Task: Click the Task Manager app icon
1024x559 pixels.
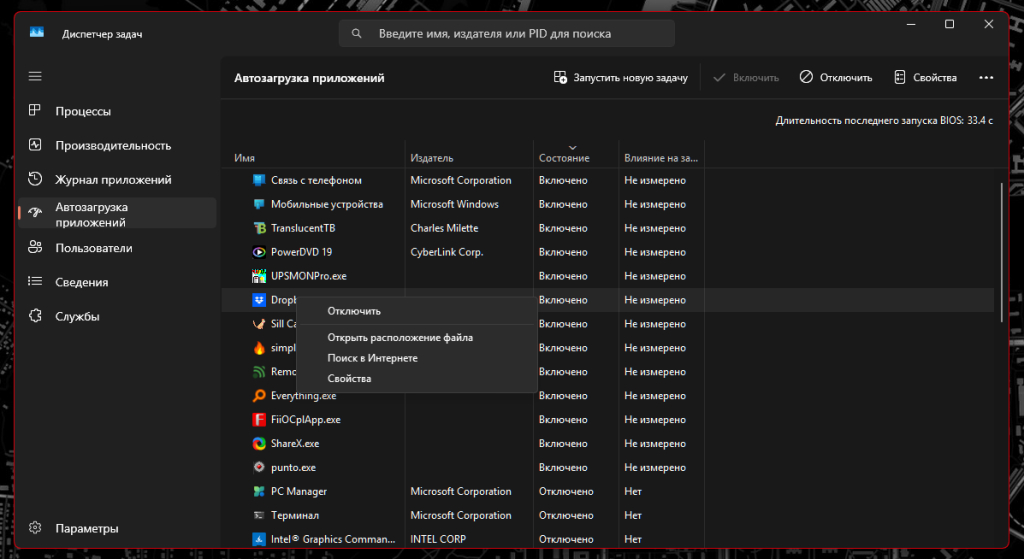Action: tap(37, 33)
